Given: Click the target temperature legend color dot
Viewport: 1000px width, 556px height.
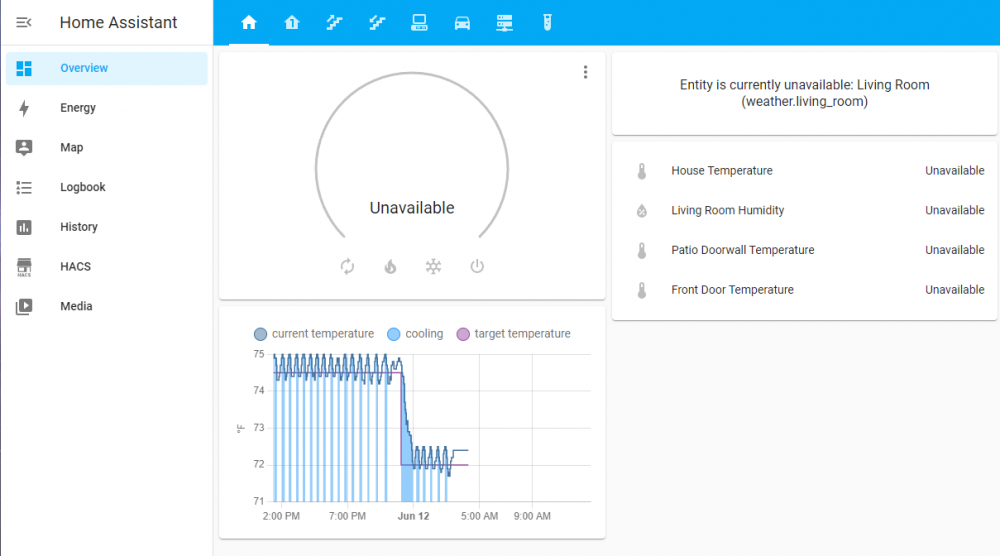Looking at the screenshot, I should (463, 334).
